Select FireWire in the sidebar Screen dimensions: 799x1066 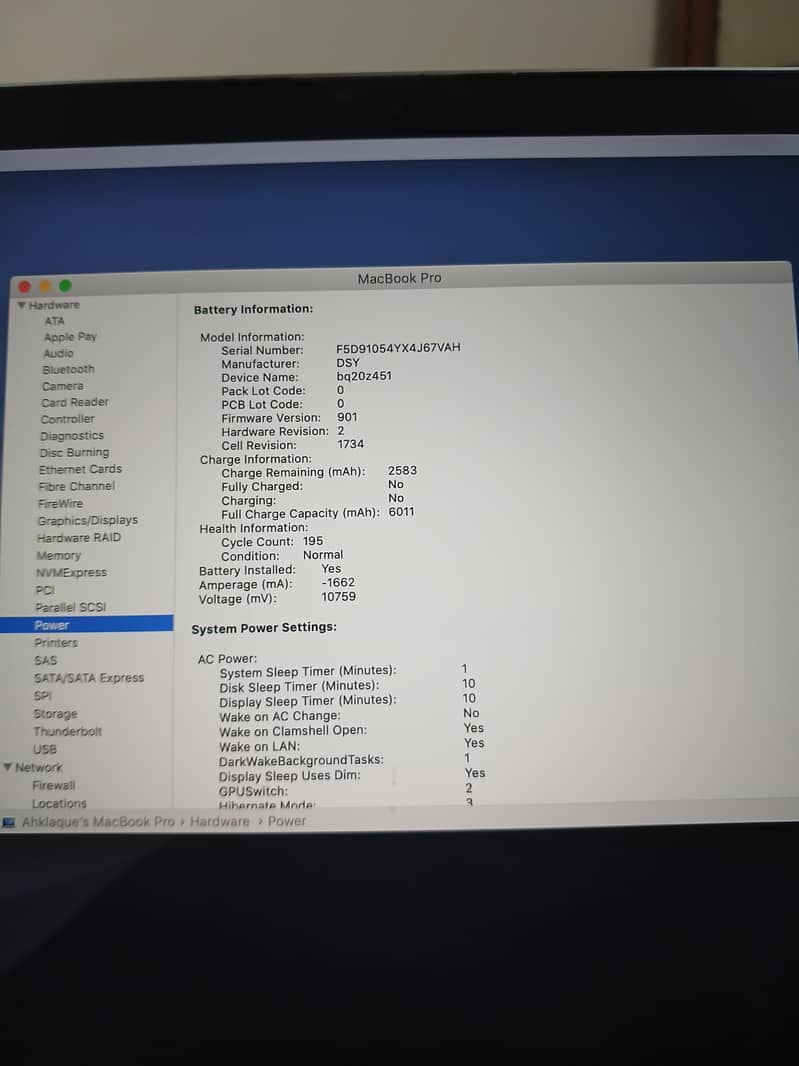(61, 503)
